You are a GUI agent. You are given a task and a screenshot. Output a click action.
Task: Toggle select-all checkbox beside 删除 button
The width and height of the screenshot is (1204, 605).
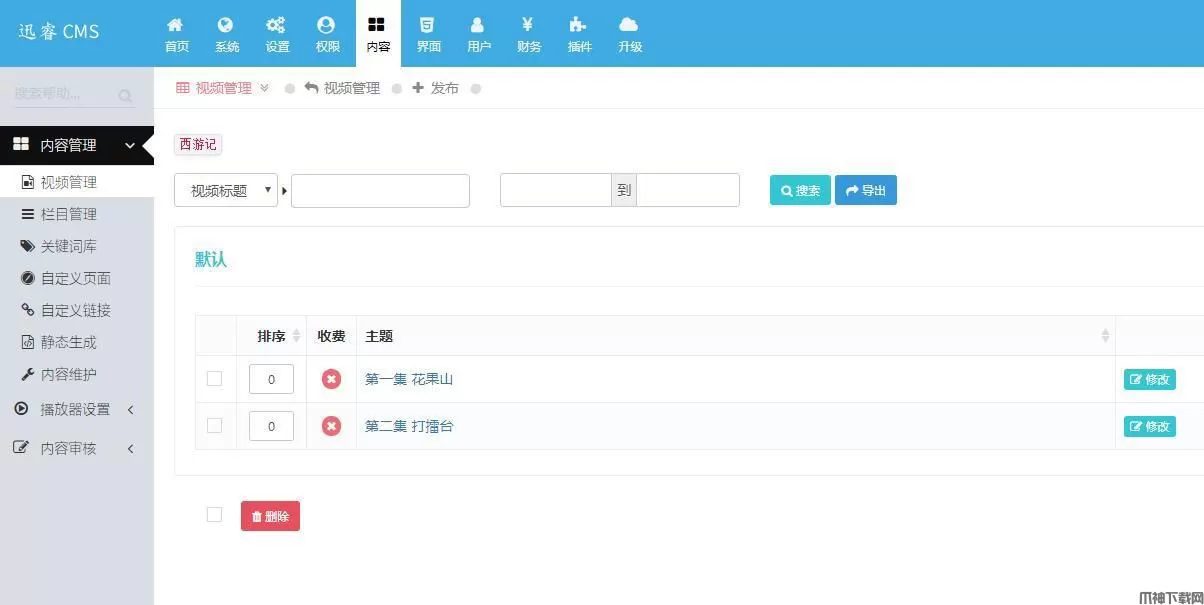tap(214, 515)
